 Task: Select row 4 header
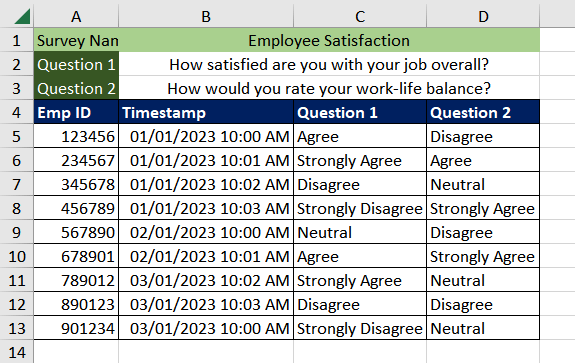[x=17, y=112]
